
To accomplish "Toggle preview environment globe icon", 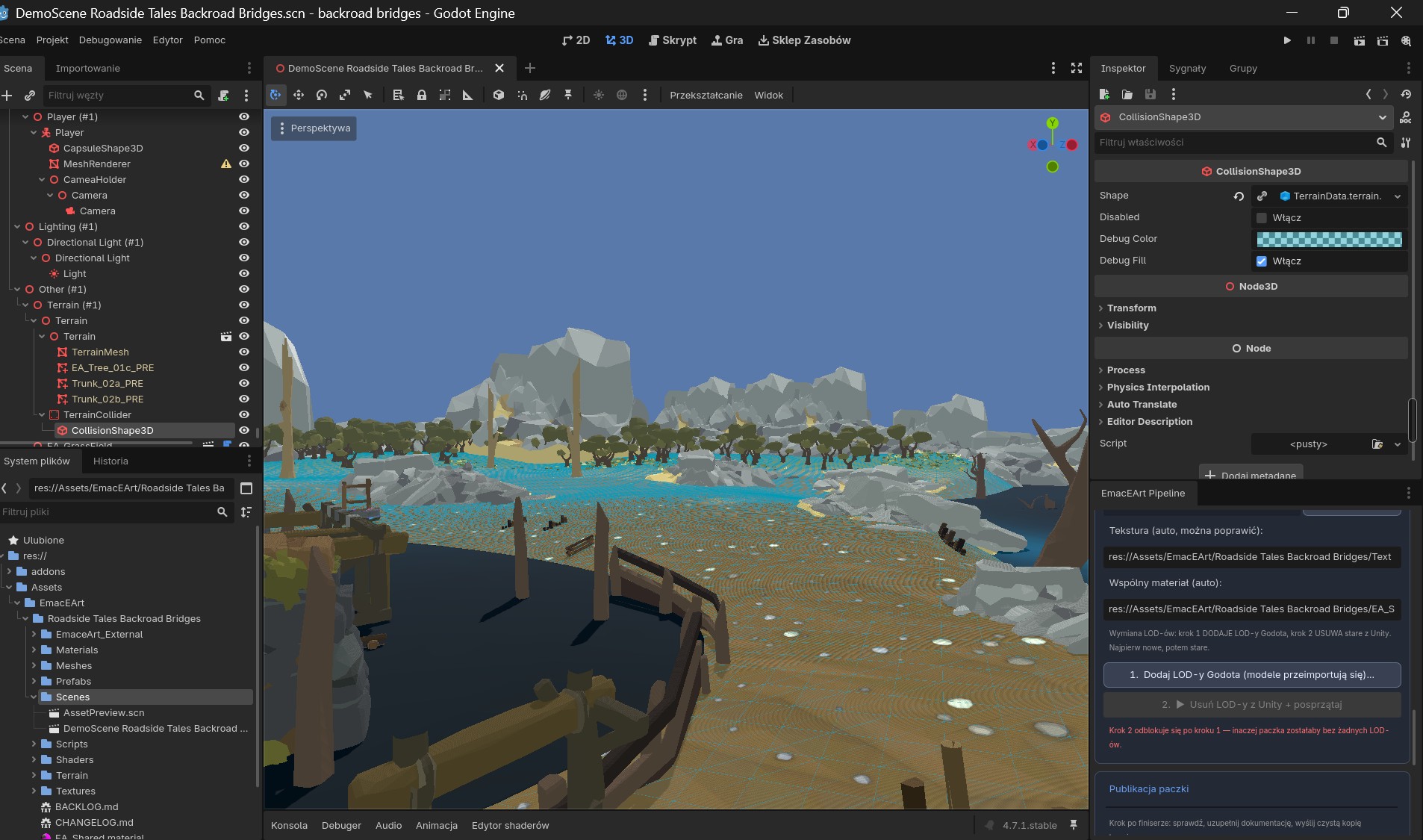I will pos(622,95).
